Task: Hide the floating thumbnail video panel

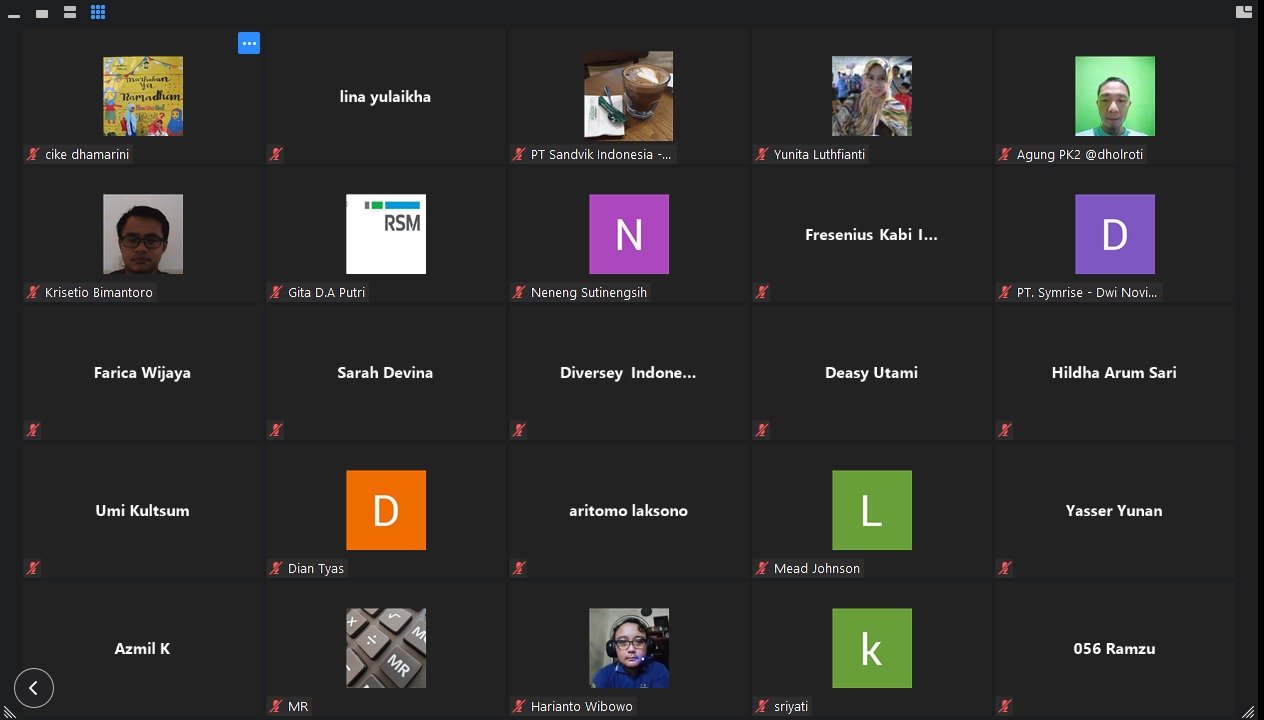Action: click(x=14, y=13)
